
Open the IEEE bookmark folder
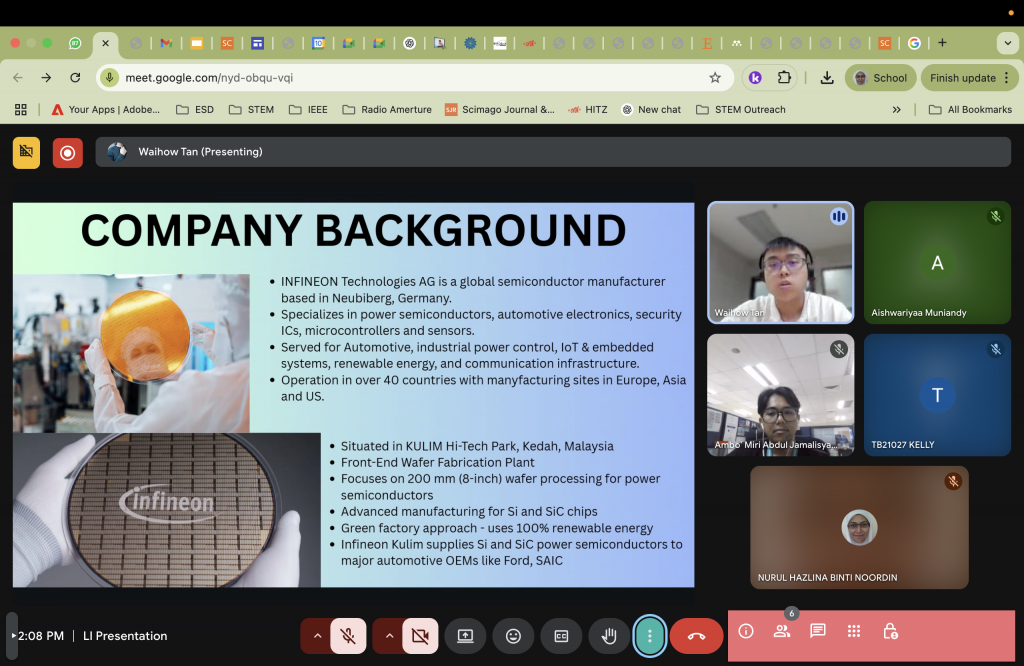pos(308,110)
